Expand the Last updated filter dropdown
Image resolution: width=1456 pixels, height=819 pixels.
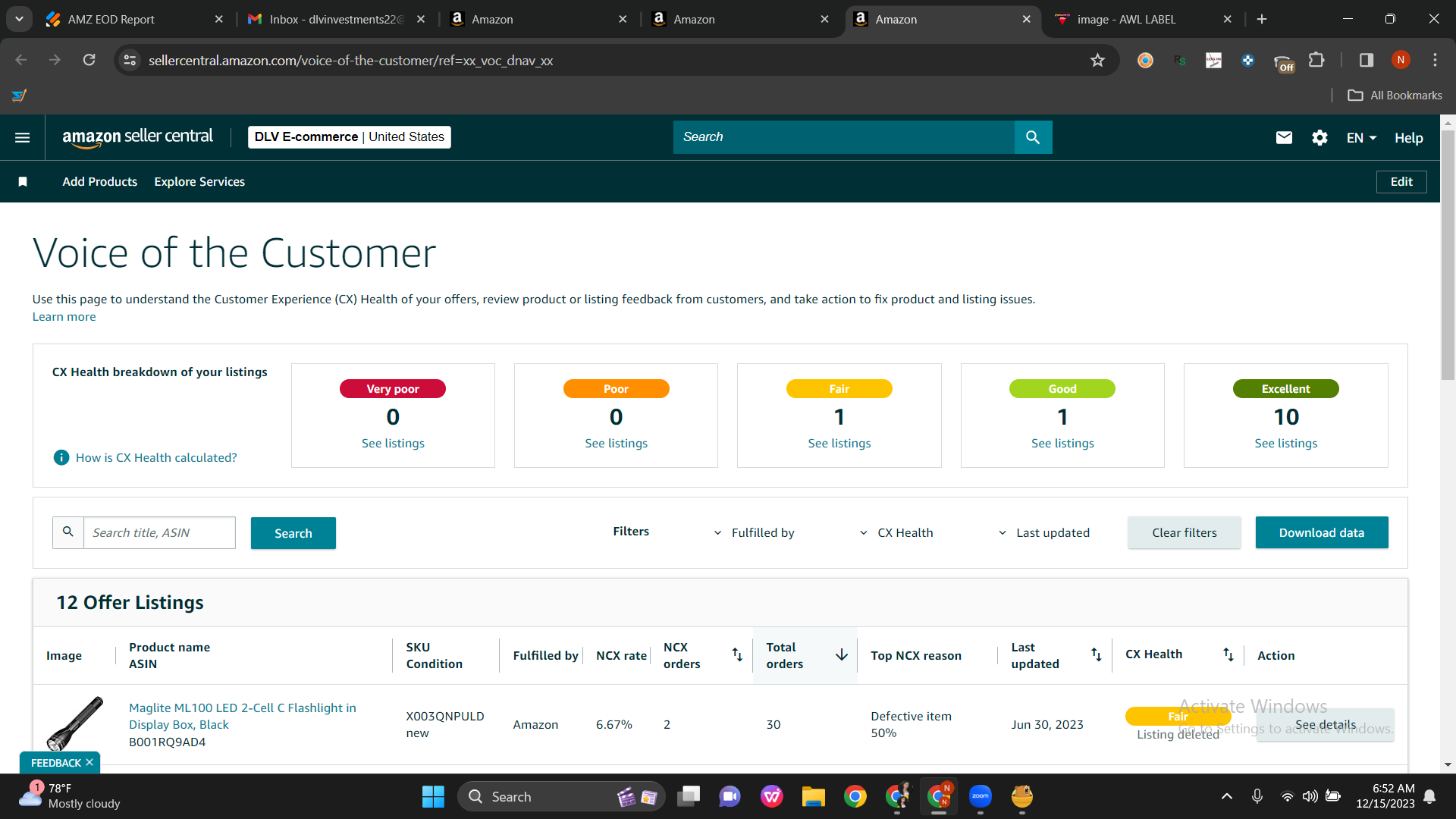click(x=1044, y=533)
